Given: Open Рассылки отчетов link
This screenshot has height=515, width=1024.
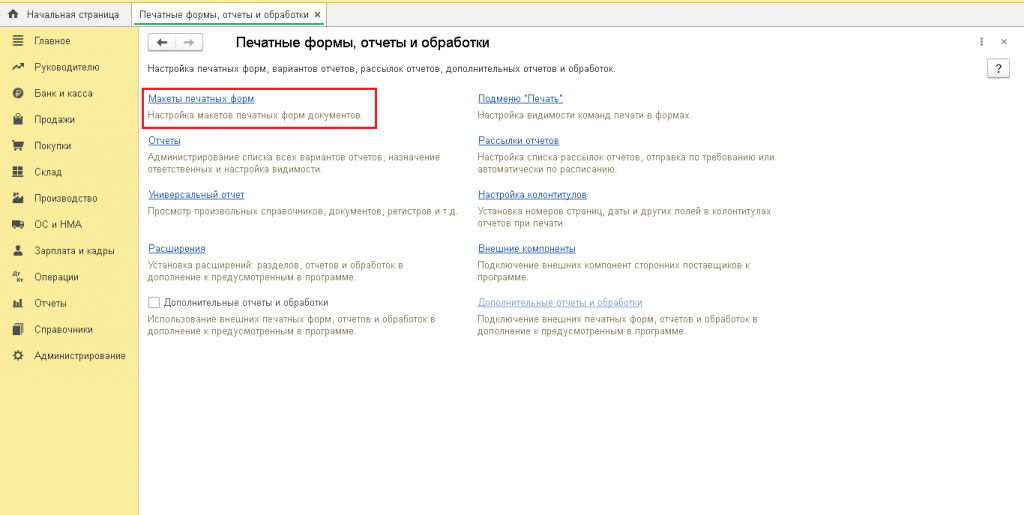Looking at the screenshot, I should point(518,141).
